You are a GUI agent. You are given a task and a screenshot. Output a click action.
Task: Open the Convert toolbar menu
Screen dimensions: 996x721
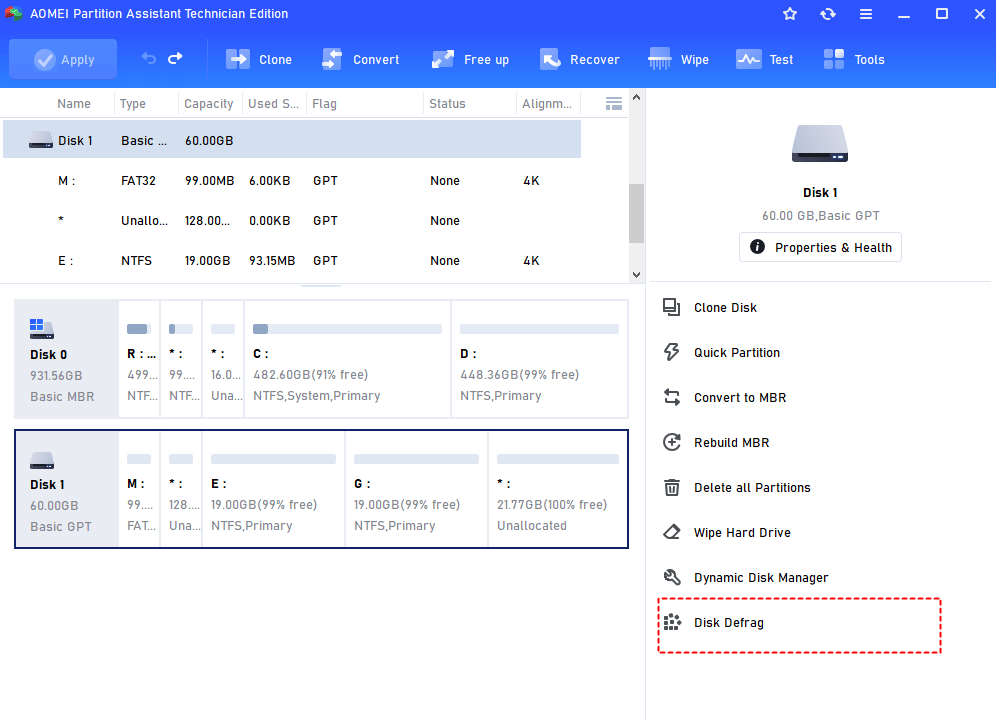point(361,60)
